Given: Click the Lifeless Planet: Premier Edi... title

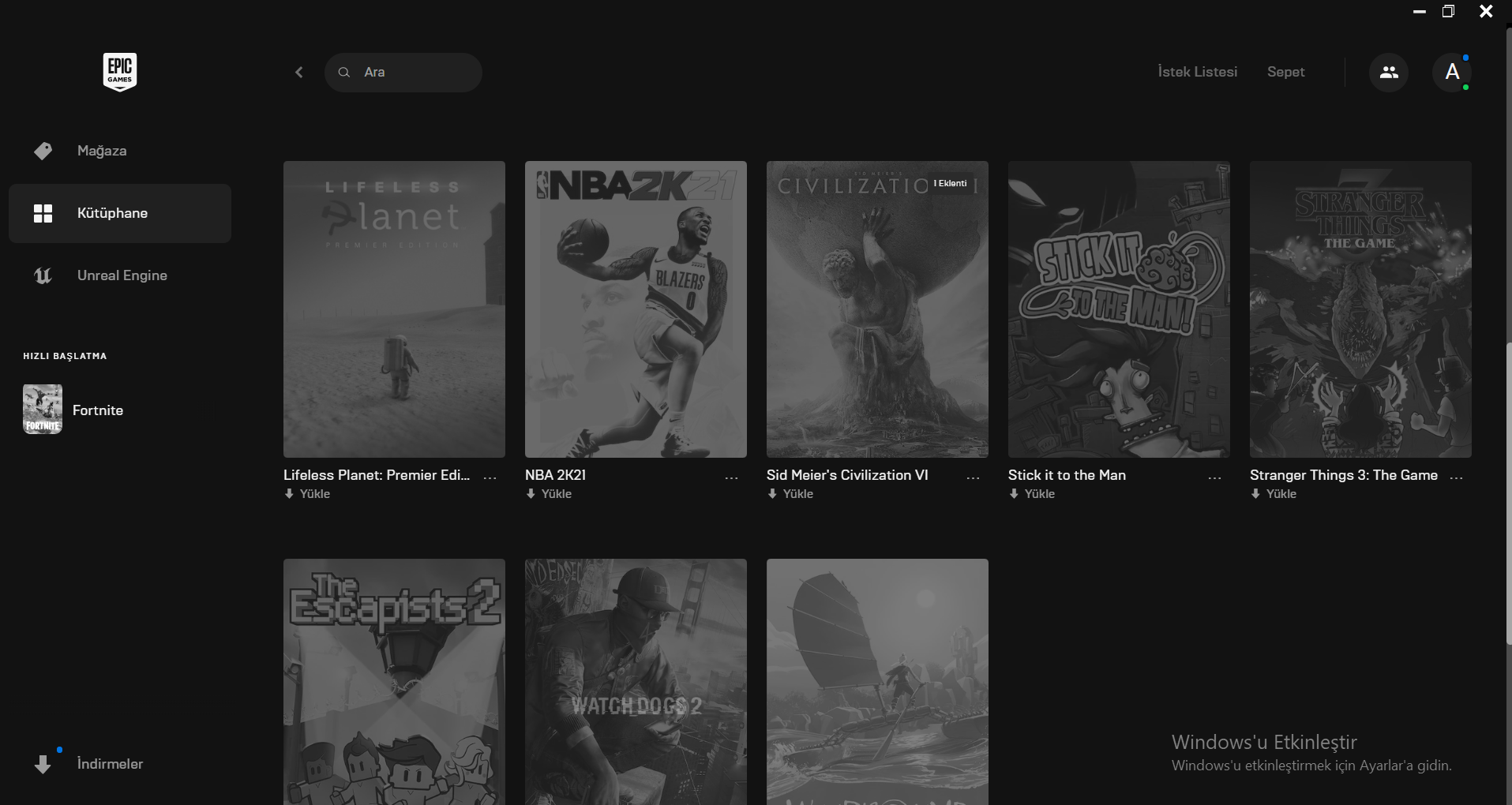Looking at the screenshot, I should coord(377,475).
